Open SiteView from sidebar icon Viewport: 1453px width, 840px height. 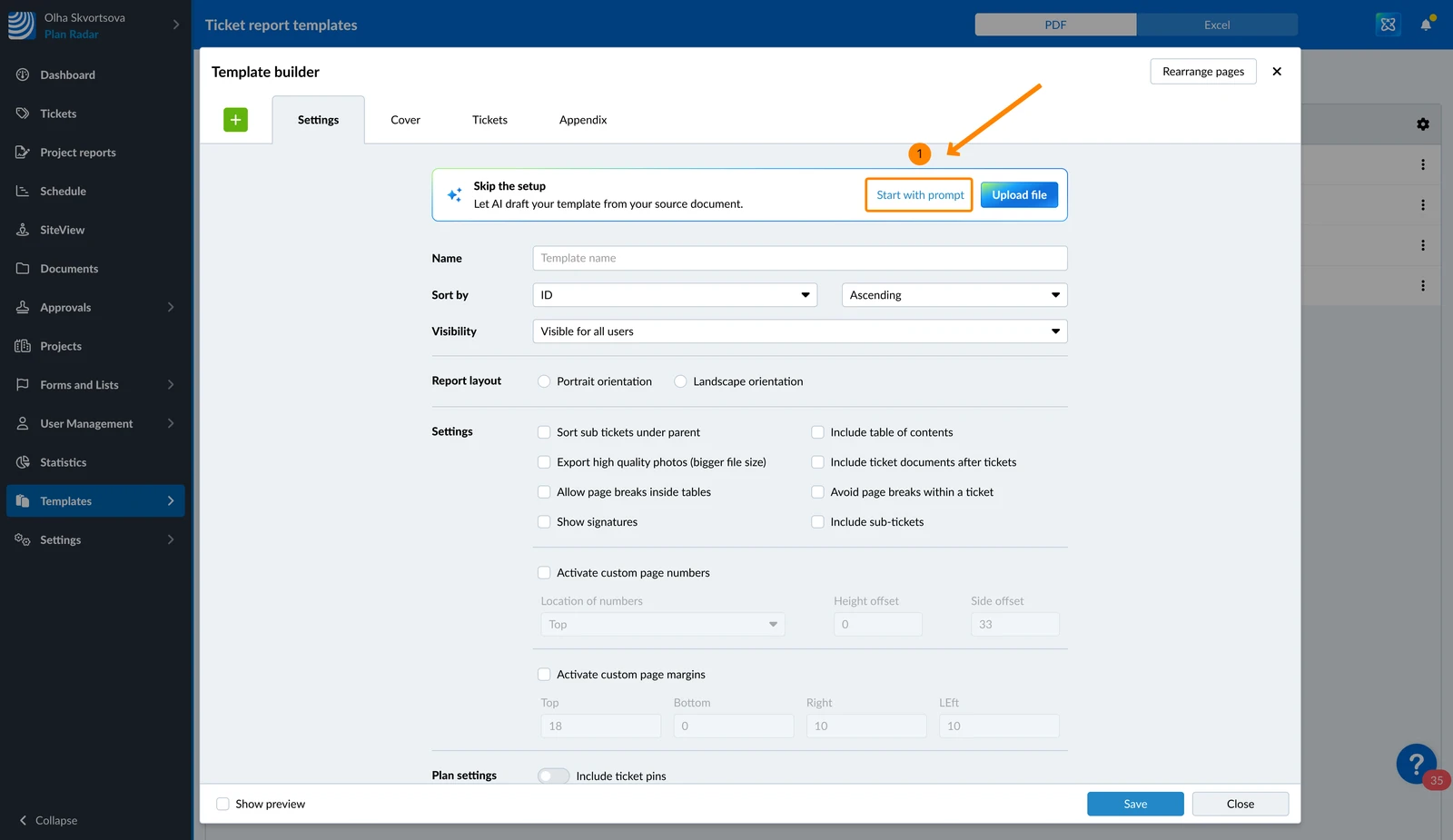pyautogui.click(x=23, y=230)
